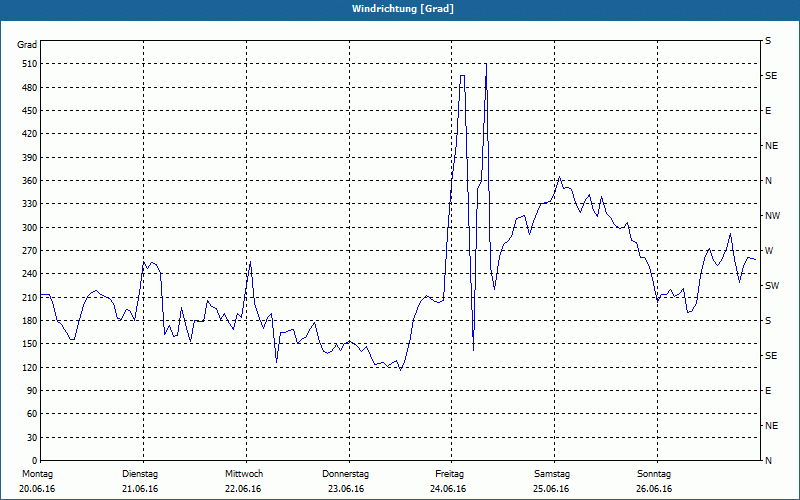Viewport: 800px width, 500px height.
Task: Select the Sonntag day label
Action: [x=654, y=474]
